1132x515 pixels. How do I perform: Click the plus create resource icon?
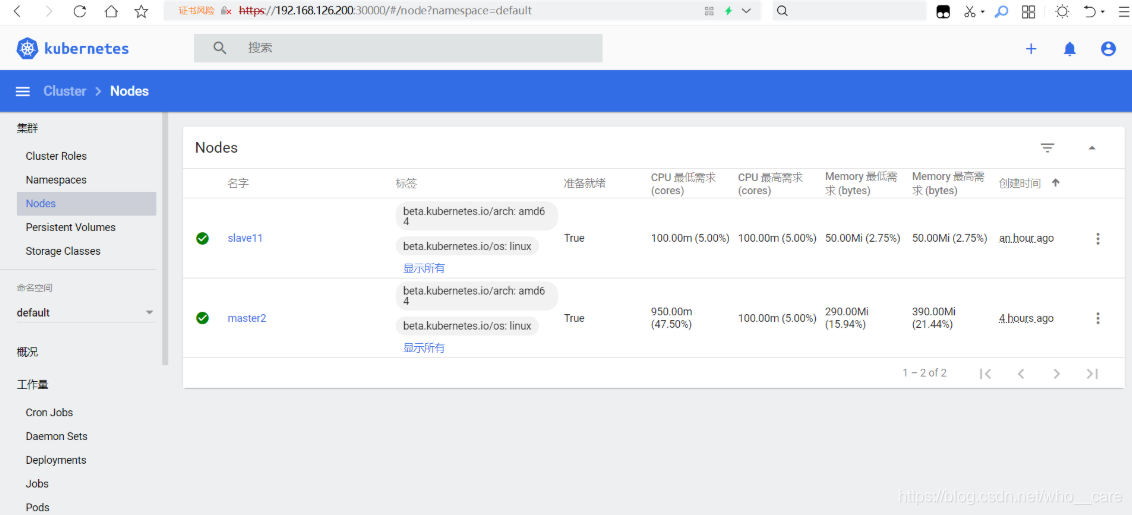(x=1031, y=48)
